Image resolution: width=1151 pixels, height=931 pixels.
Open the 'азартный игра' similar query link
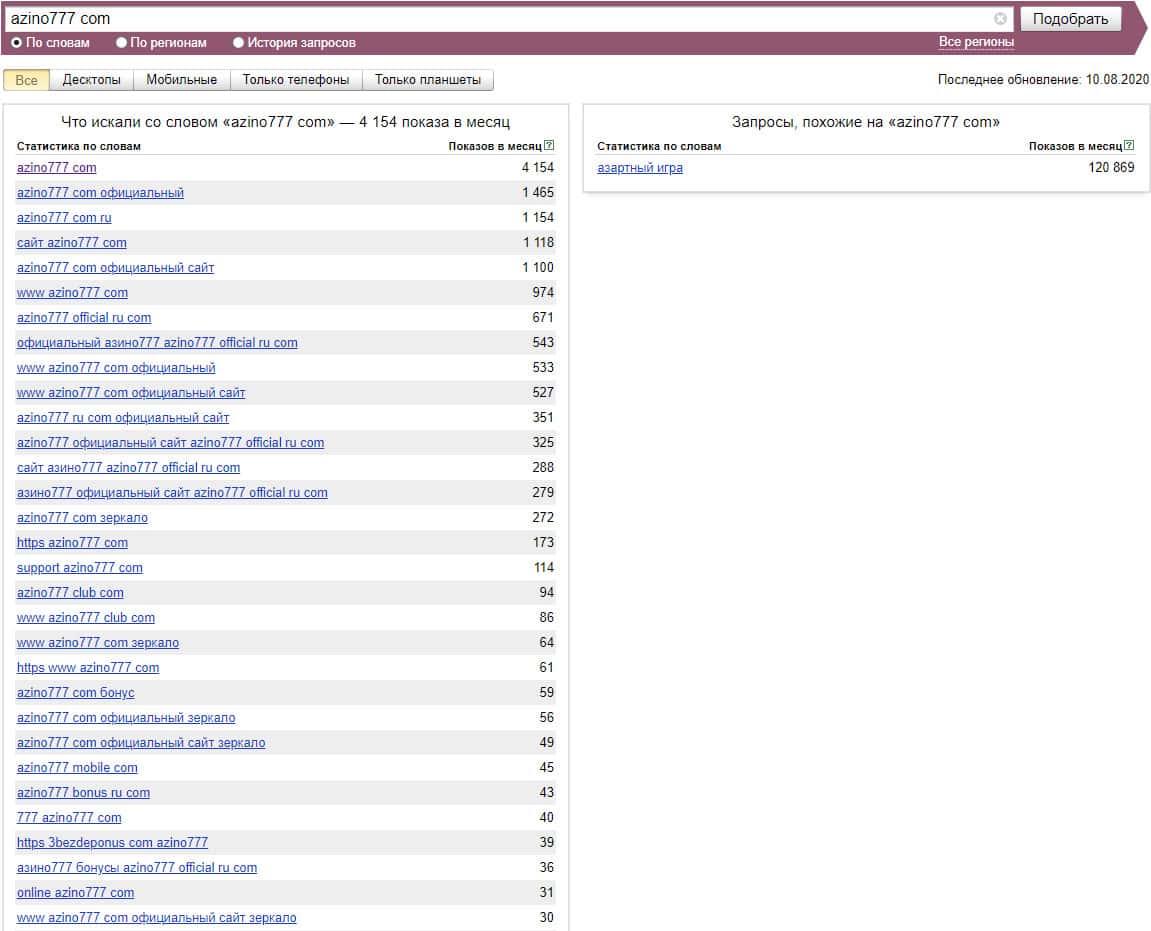tap(640, 168)
